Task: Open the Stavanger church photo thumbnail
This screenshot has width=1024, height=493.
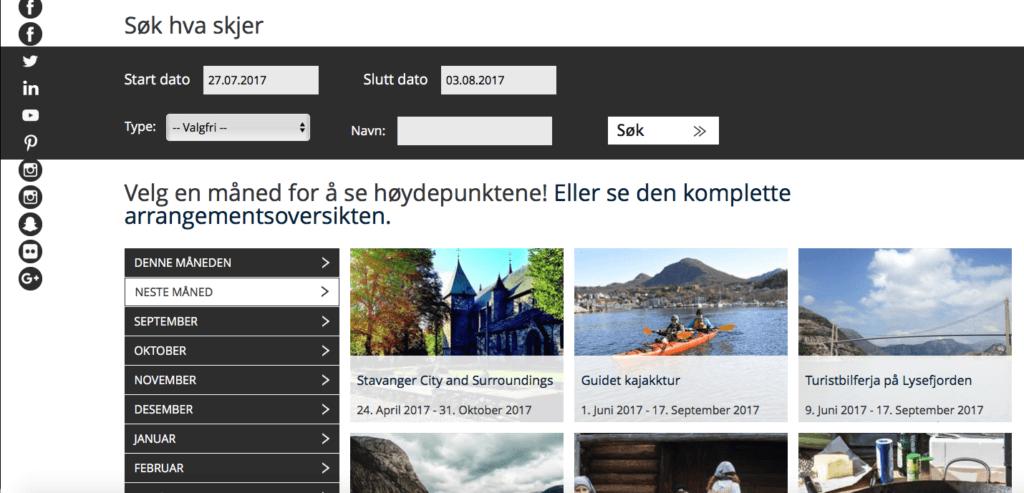Action: click(x=456, y=302)
